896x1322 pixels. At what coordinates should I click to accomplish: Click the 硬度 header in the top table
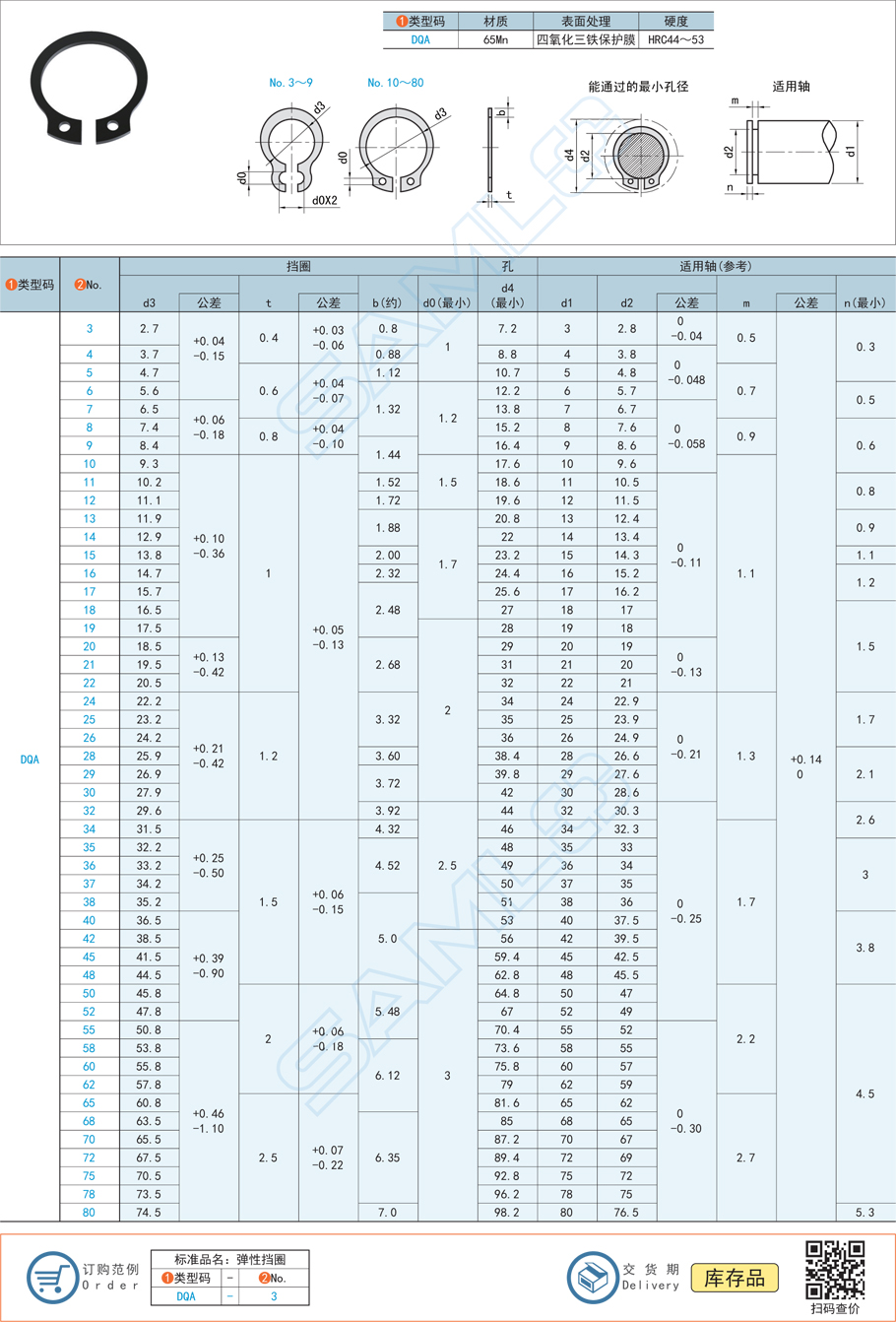click(x=675, y=21)
